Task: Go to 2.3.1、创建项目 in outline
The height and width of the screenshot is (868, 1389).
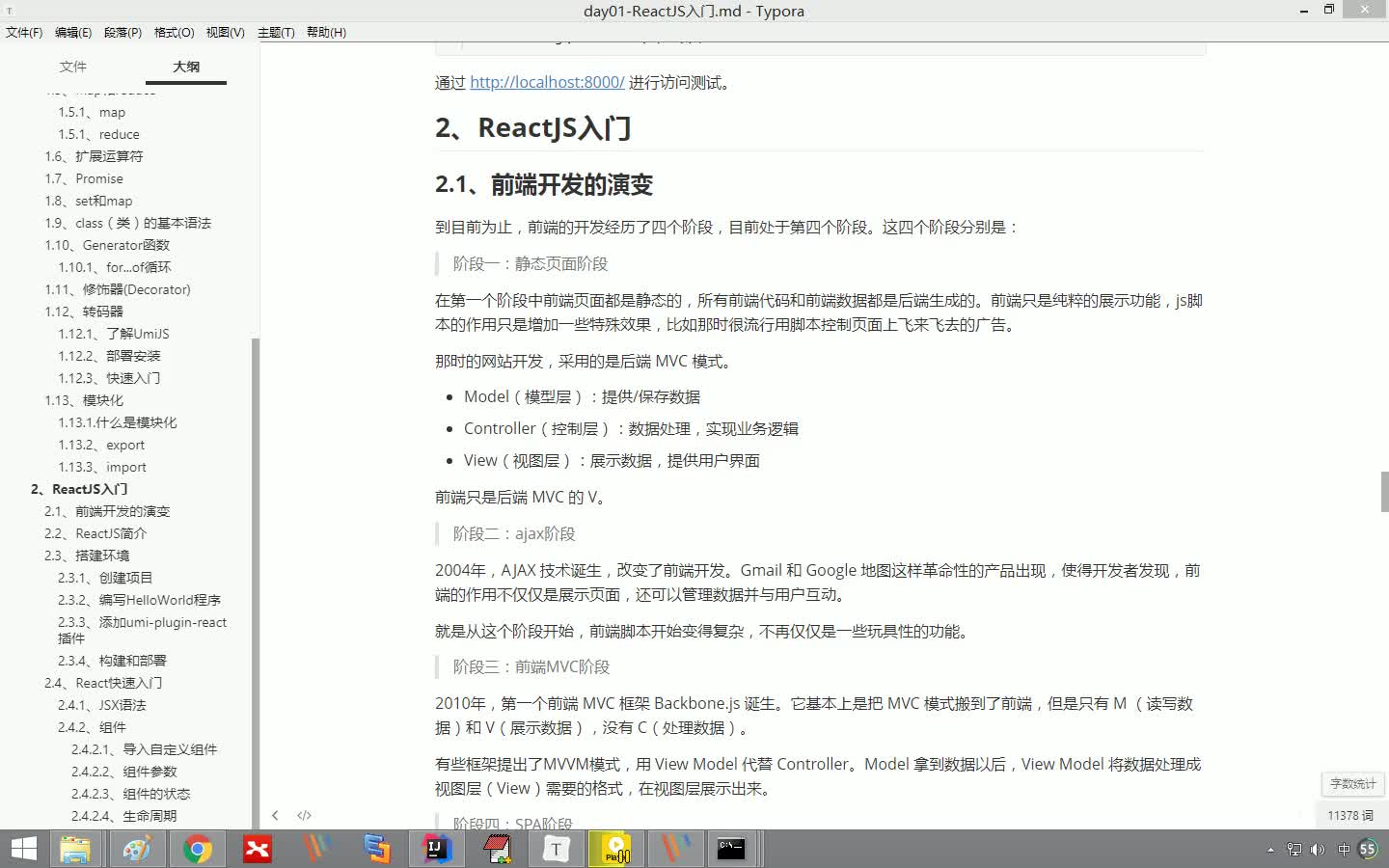Action: pos(105,578)
